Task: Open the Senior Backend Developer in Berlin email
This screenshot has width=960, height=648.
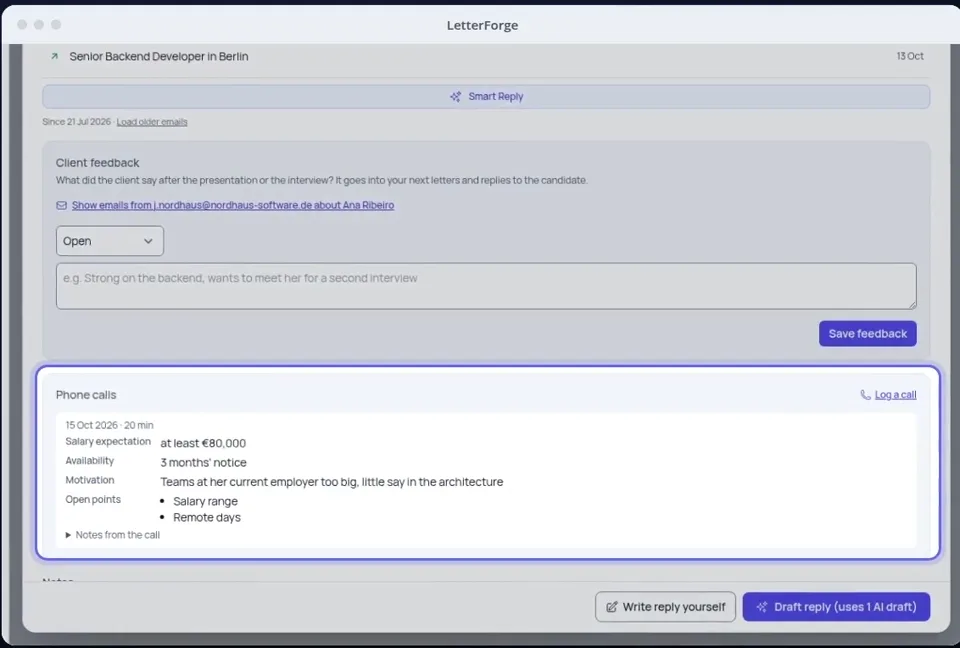Action: 486,56
